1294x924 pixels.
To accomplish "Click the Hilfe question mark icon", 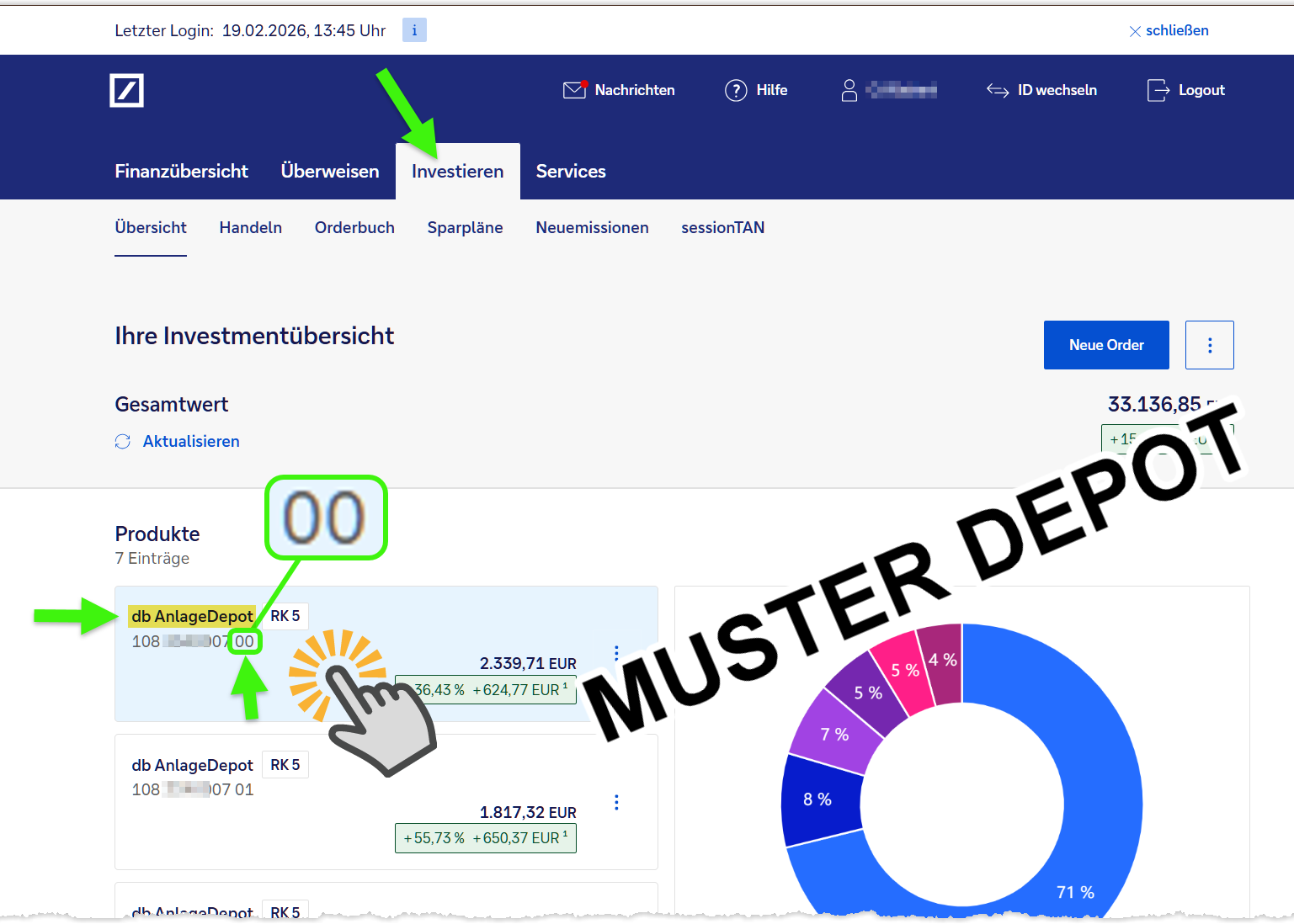I will click(x=736, y=90).
